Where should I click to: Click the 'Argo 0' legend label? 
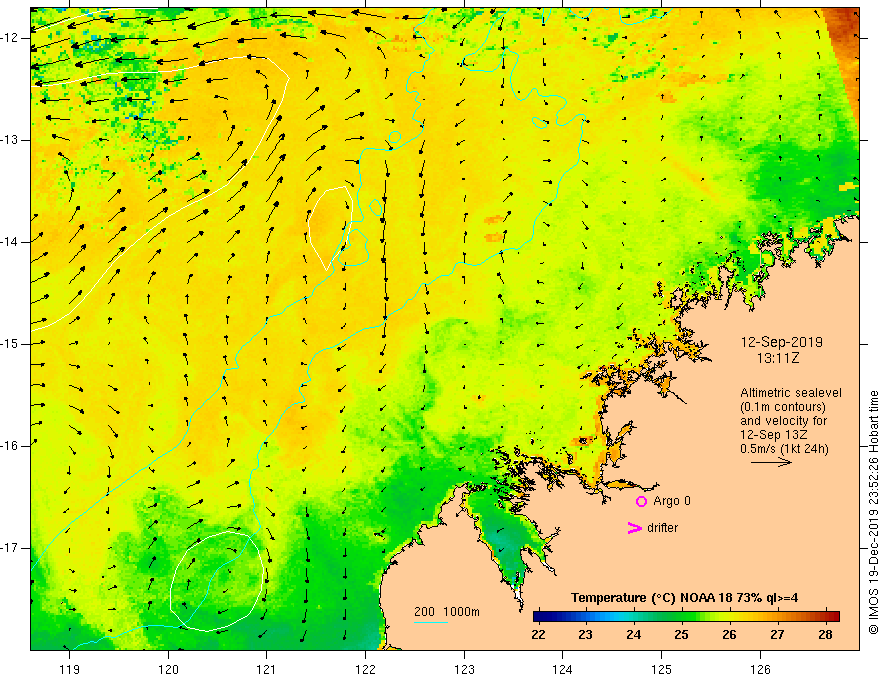coord(672,501)
